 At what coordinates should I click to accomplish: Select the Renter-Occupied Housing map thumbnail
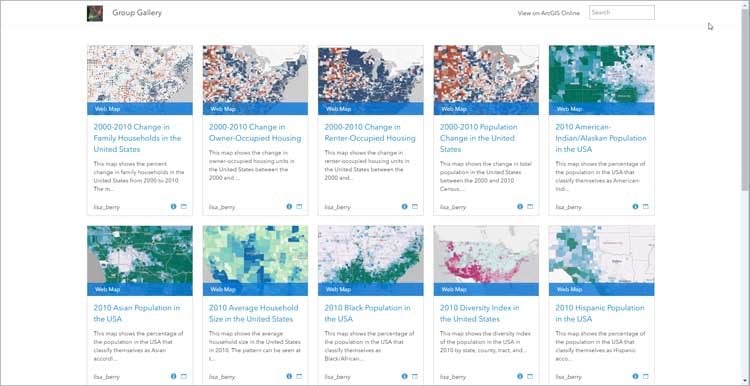pos(371,80)
